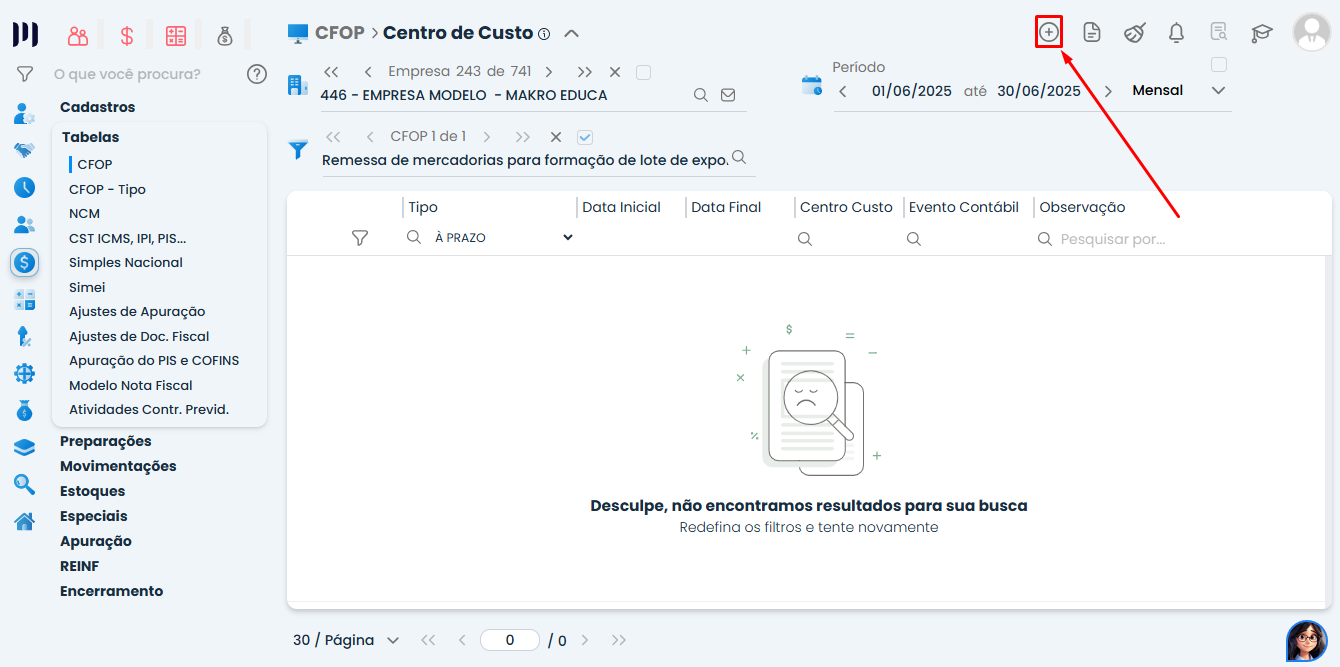Open the red calculator icon in the header

(176, 34)
